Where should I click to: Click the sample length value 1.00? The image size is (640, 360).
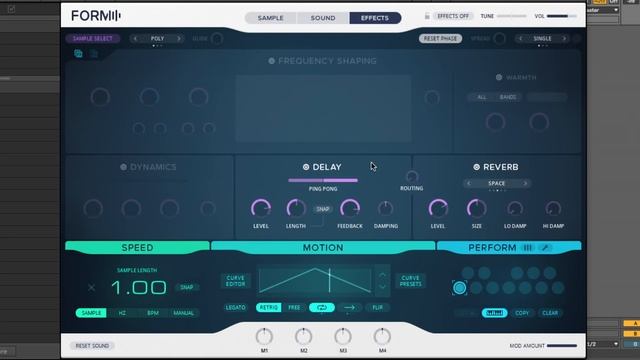(x=139, y=288)
